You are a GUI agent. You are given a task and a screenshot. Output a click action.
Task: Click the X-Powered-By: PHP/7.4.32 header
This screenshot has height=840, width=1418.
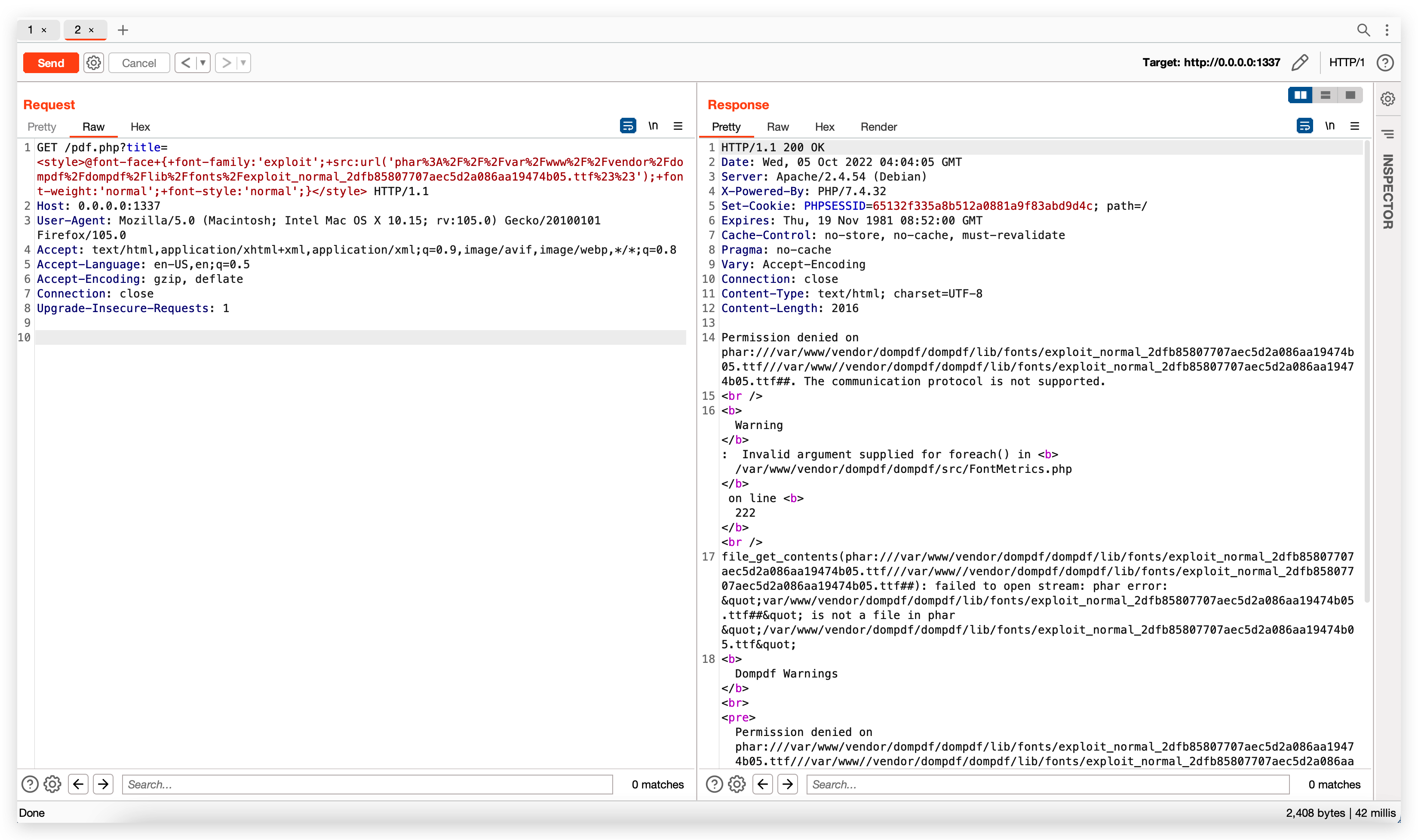tap(803, 191)
